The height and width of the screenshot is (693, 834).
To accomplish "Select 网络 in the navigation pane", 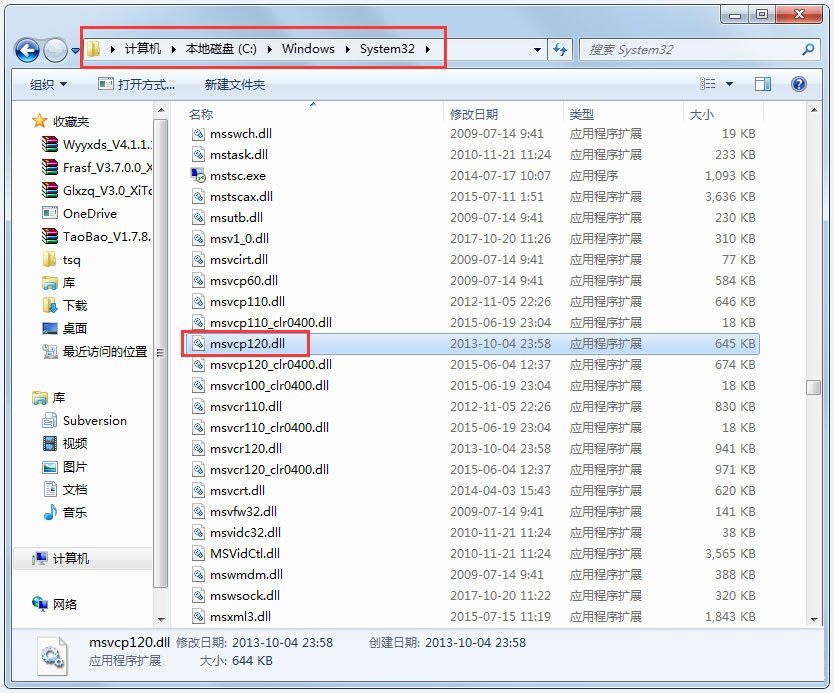I will coord(55,604).
